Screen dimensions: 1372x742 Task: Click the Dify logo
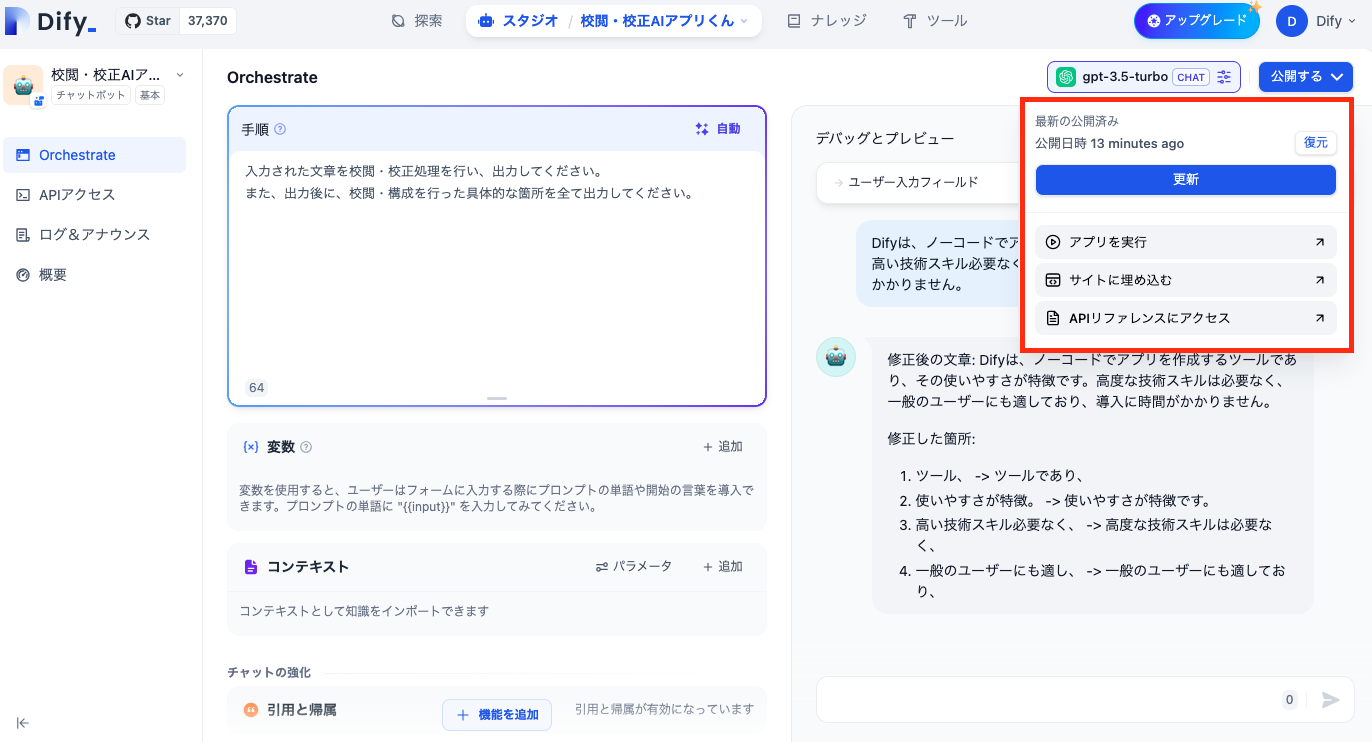pyautogui.click(x=51, y=20)
